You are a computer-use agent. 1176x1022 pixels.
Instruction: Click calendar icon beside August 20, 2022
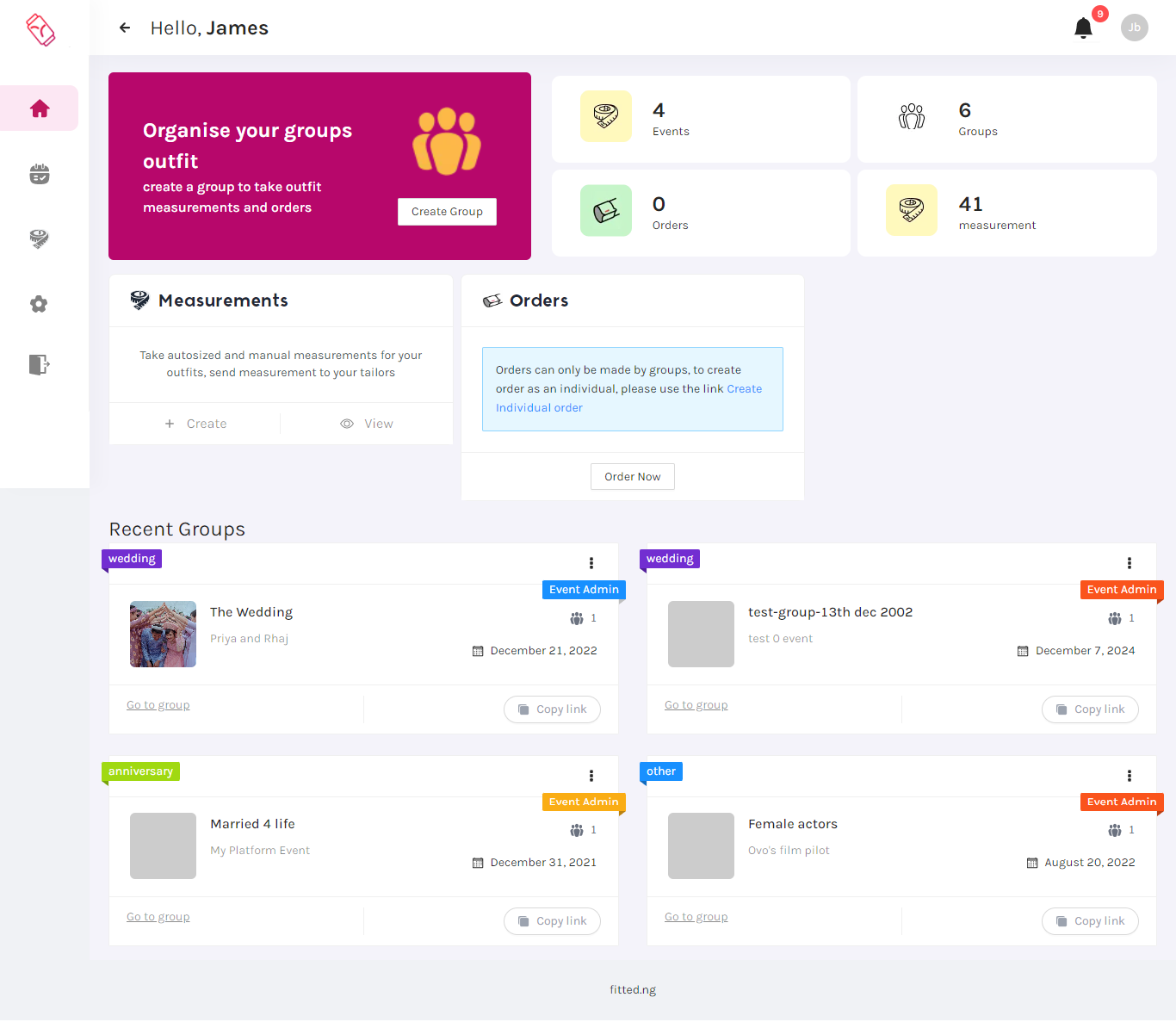[1032, 863]
